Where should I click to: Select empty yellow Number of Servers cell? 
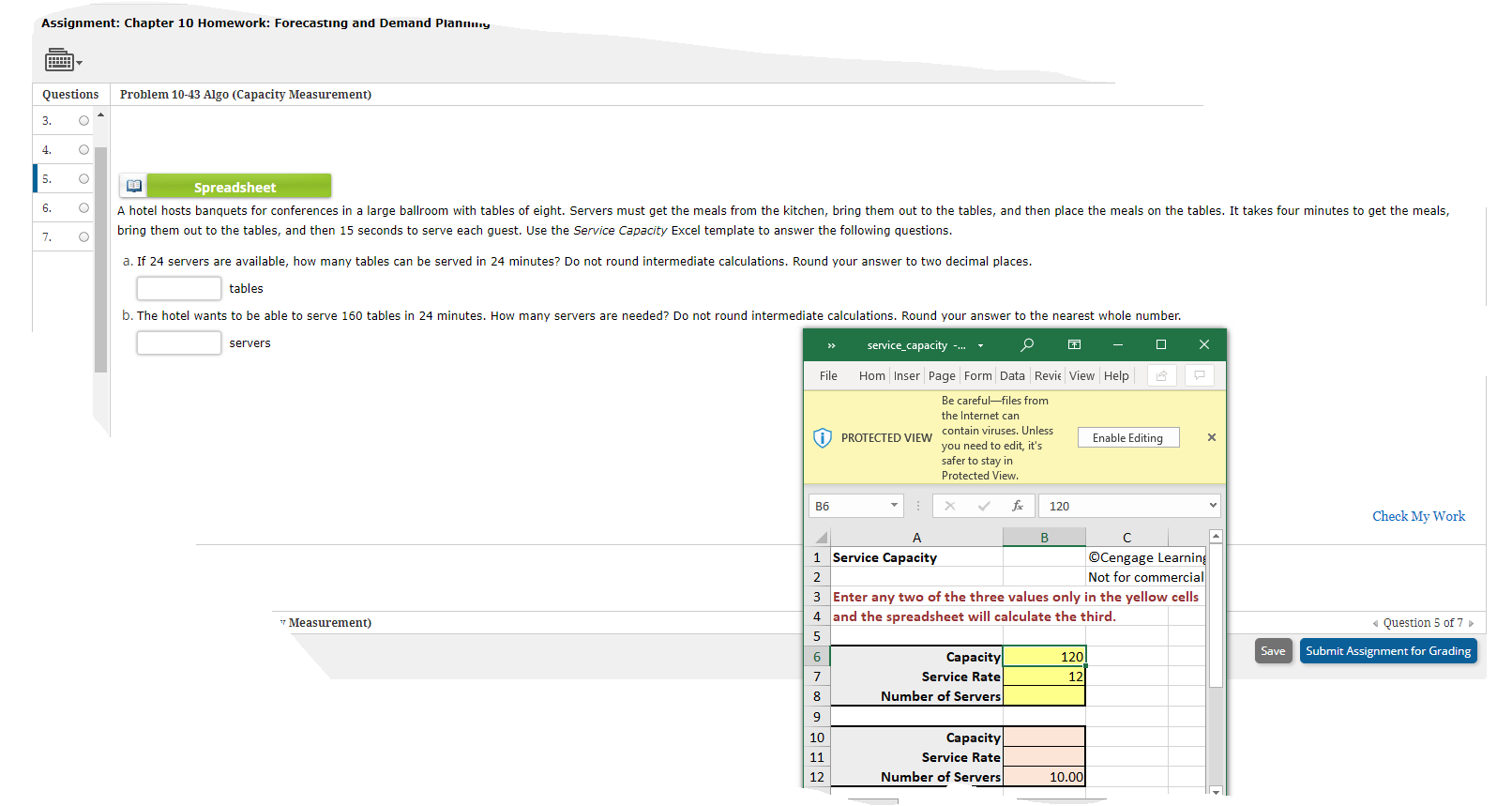pyautogui.click(x=1044, y=696)
